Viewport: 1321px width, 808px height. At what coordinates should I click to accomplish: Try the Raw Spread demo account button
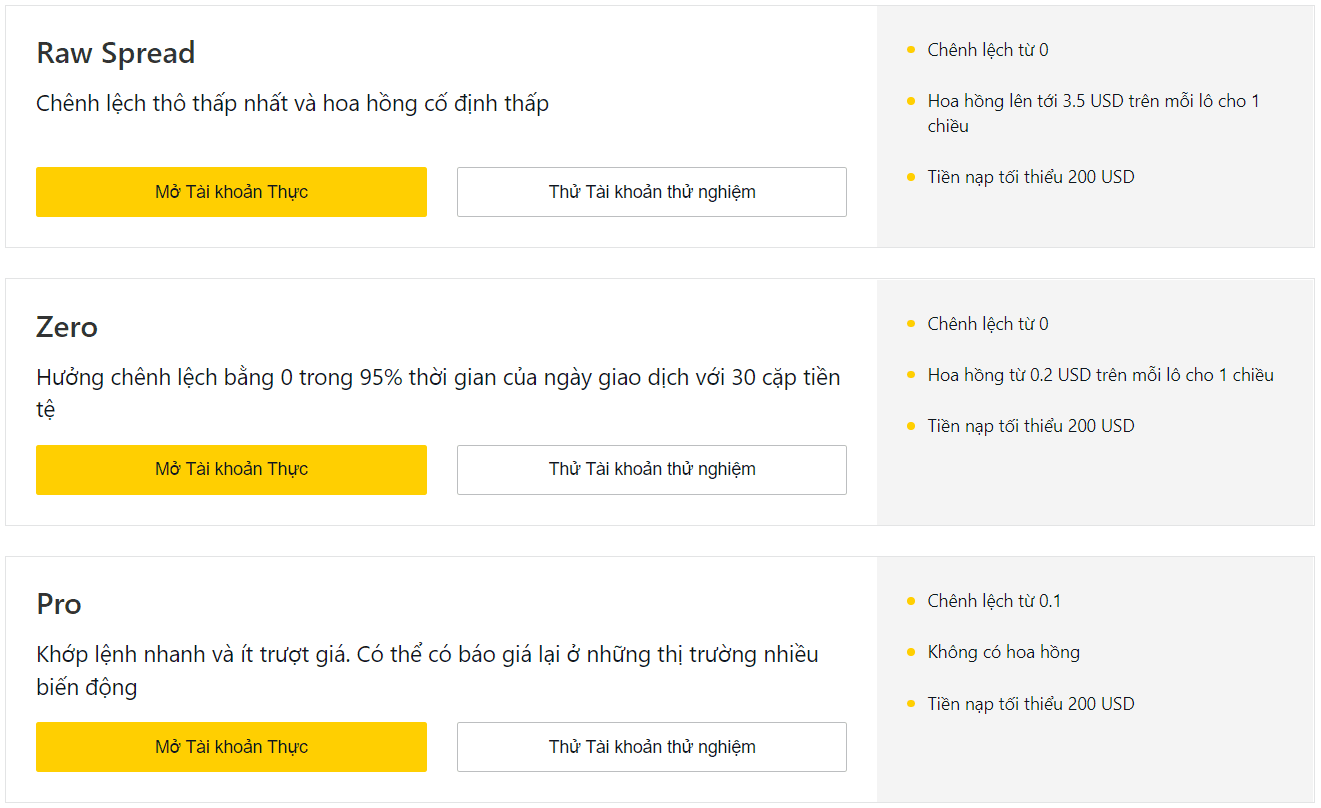click(x=652, y=192)
